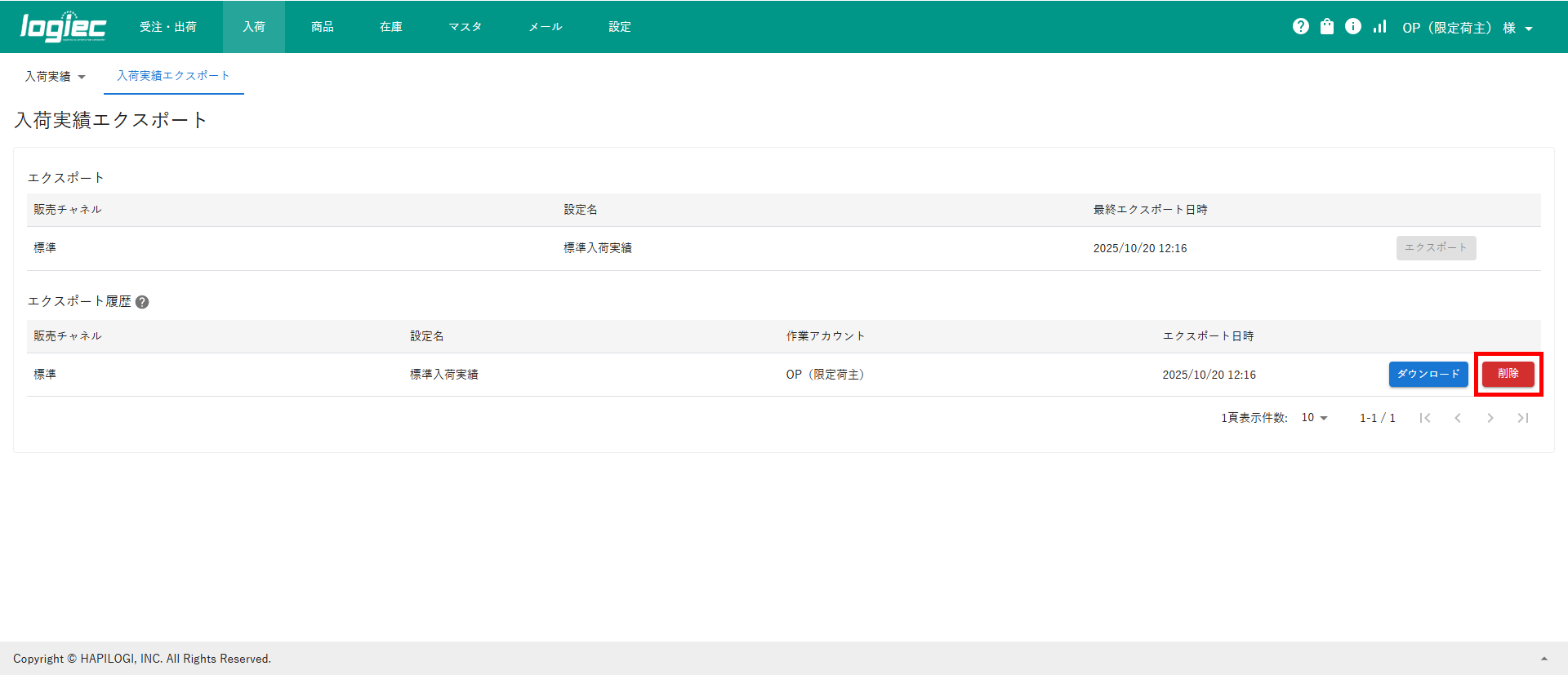Switch to the 入荷実績エクスポート tab
Viewport: 1568px width, 675px height.
(x=173, y=76)
